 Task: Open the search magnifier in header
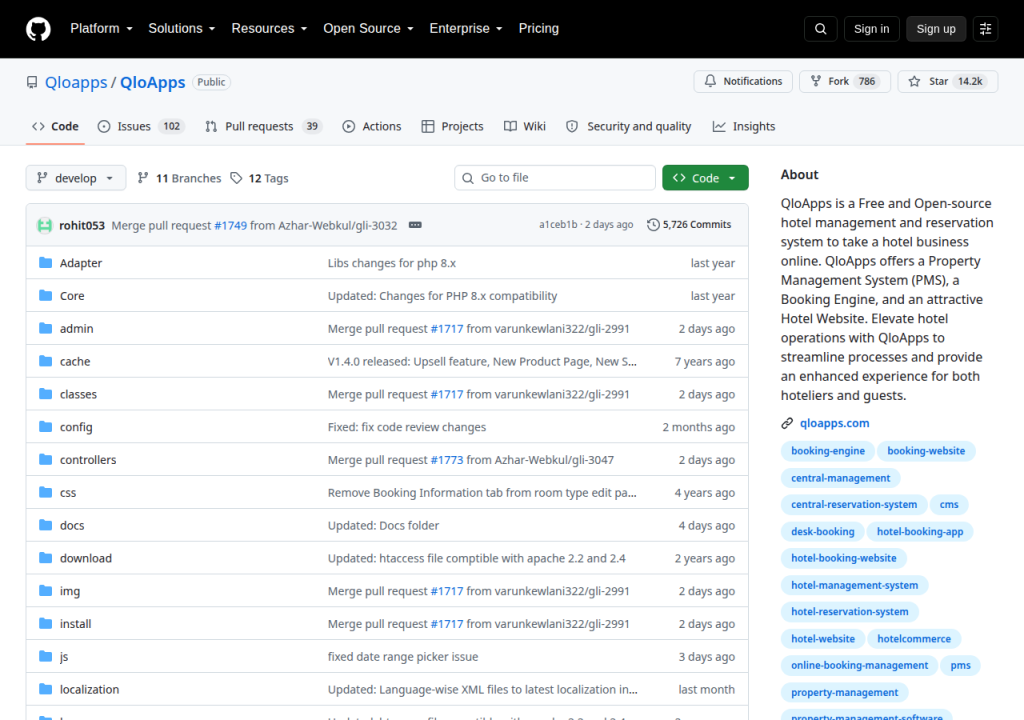coord(820,29)
